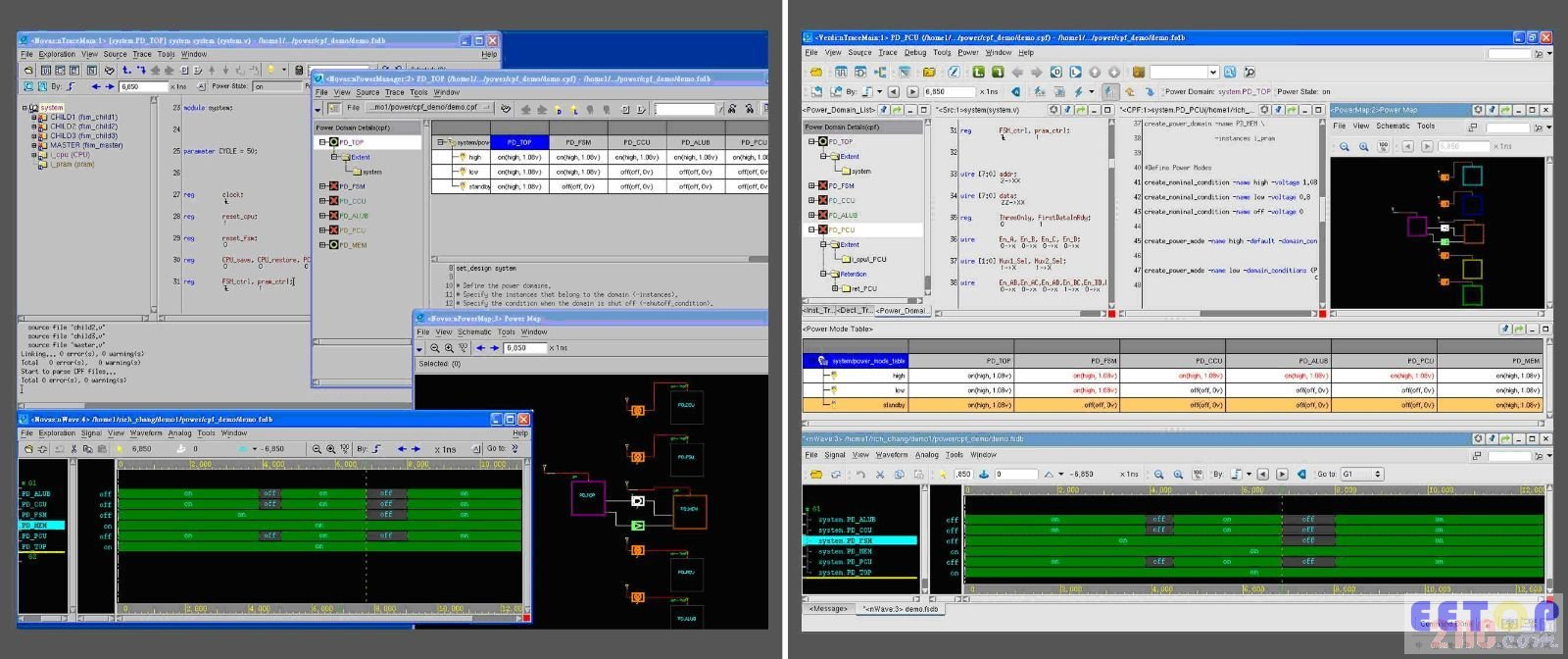The width and height of the screenshot is (1568, 659).
Task: Open the Debug menu in Verdi nTraceMain
Action: (x=915, y=53)
